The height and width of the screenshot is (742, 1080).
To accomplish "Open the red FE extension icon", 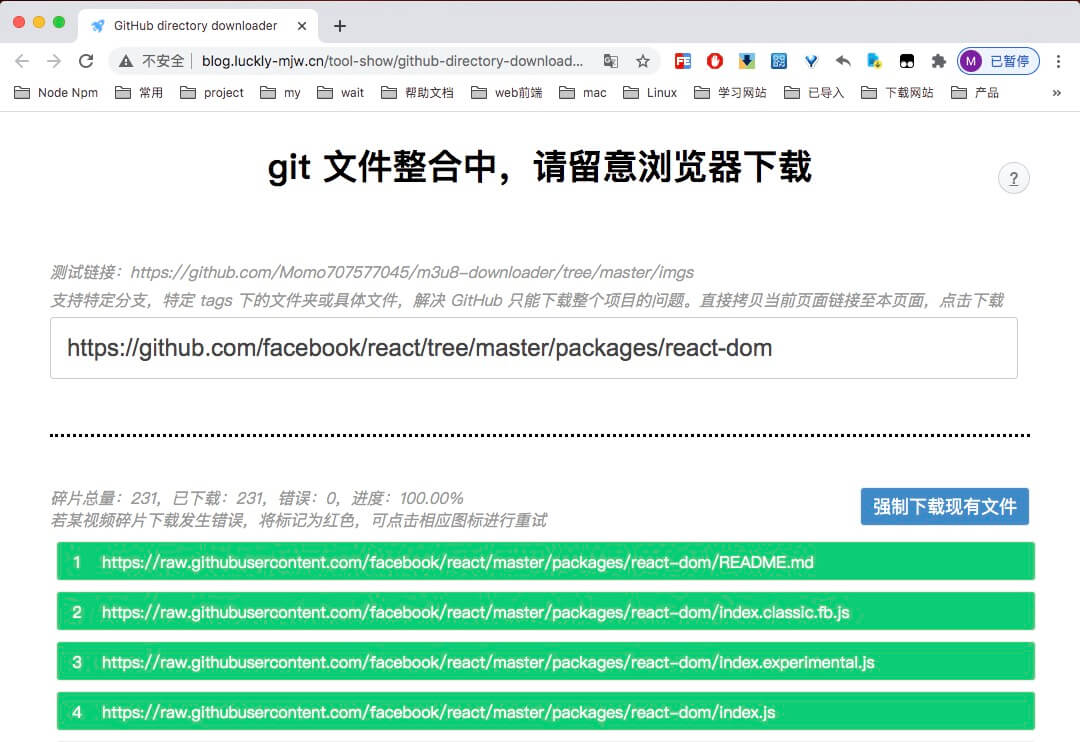I will click(x=683, y=61).
